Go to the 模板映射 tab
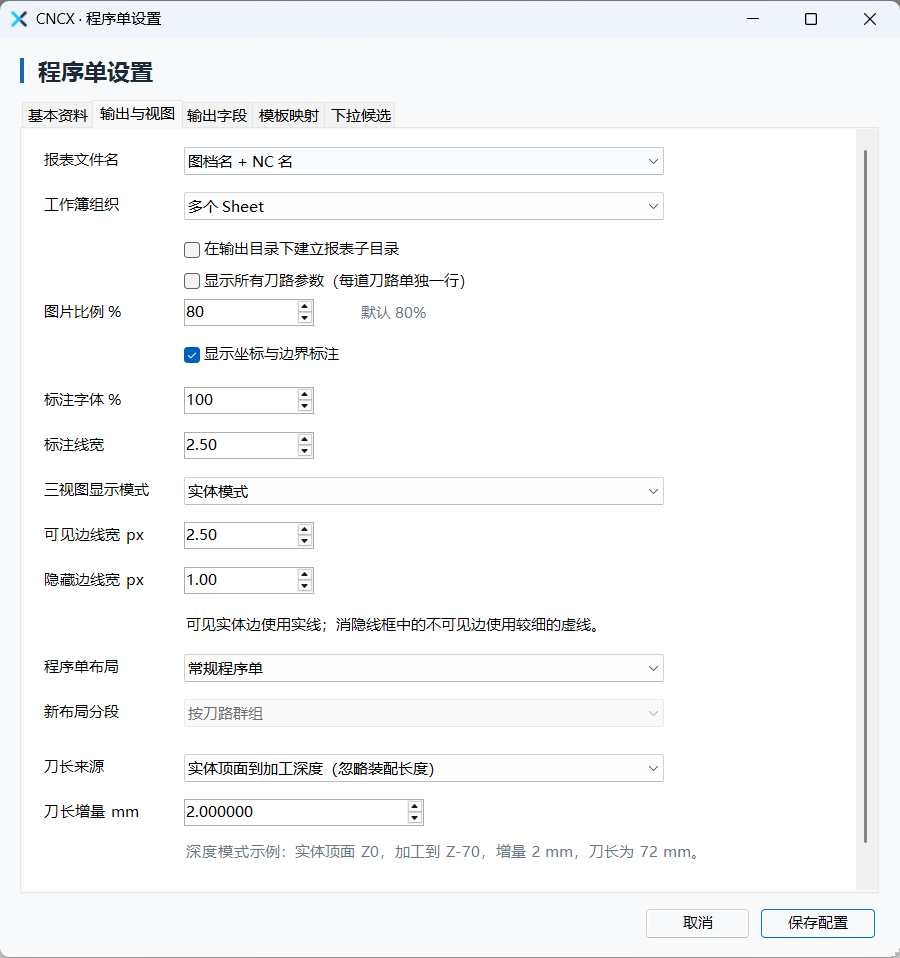This screenshot has height=958, width=900. (x=288, y=115)
